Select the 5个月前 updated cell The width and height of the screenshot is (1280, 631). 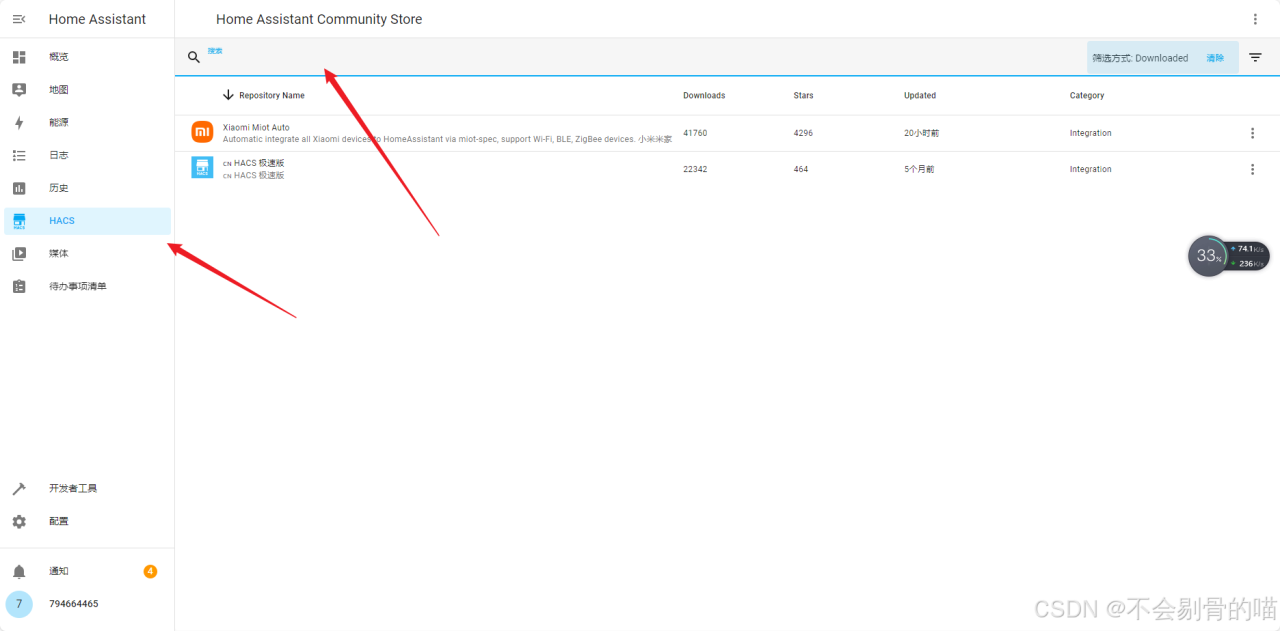click(x=919, y=169)
